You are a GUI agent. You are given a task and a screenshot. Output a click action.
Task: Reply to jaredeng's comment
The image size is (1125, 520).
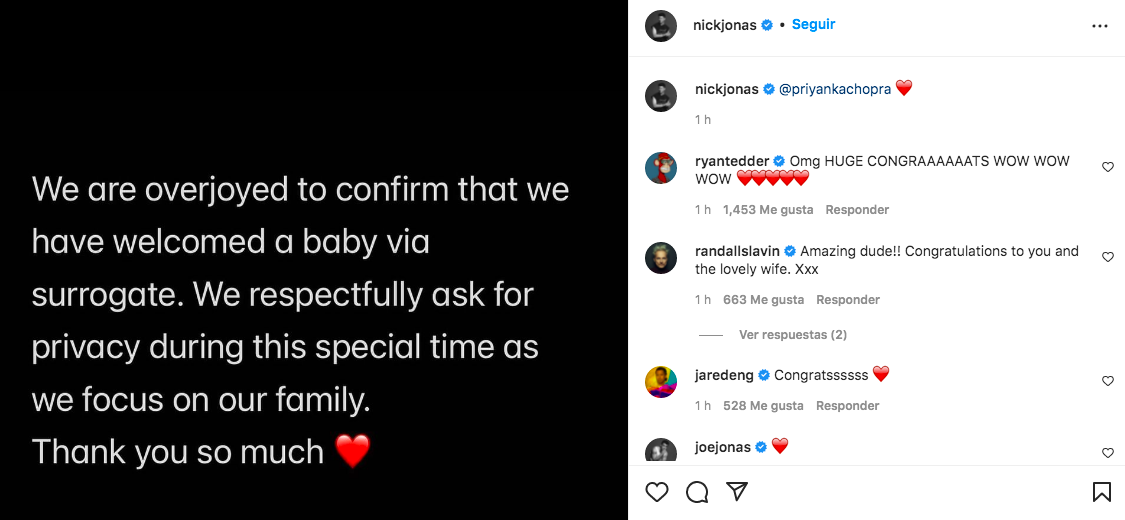coord(848,406)
